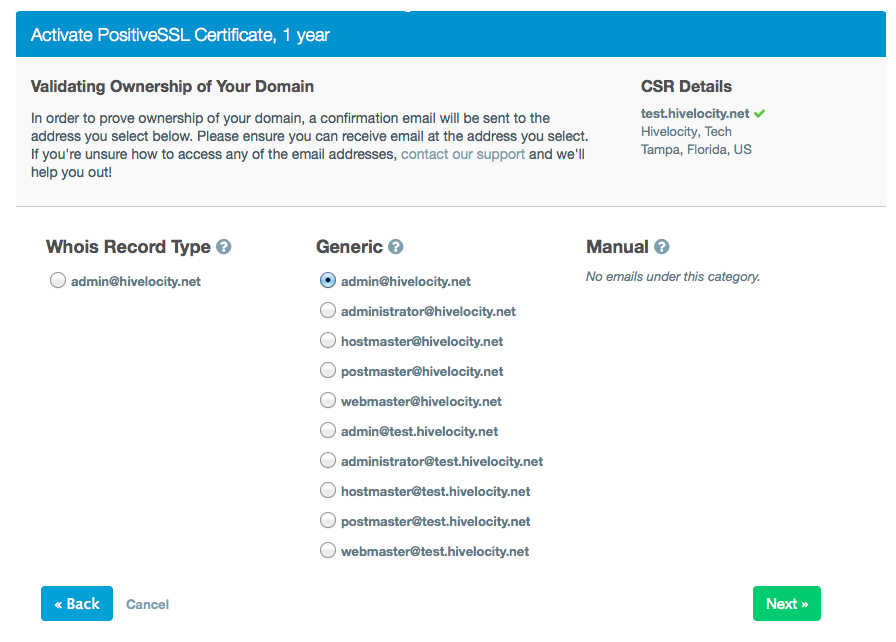
Task: Pick webmaster@hivelocity.net radio option
Action: (x=327, y=400)
